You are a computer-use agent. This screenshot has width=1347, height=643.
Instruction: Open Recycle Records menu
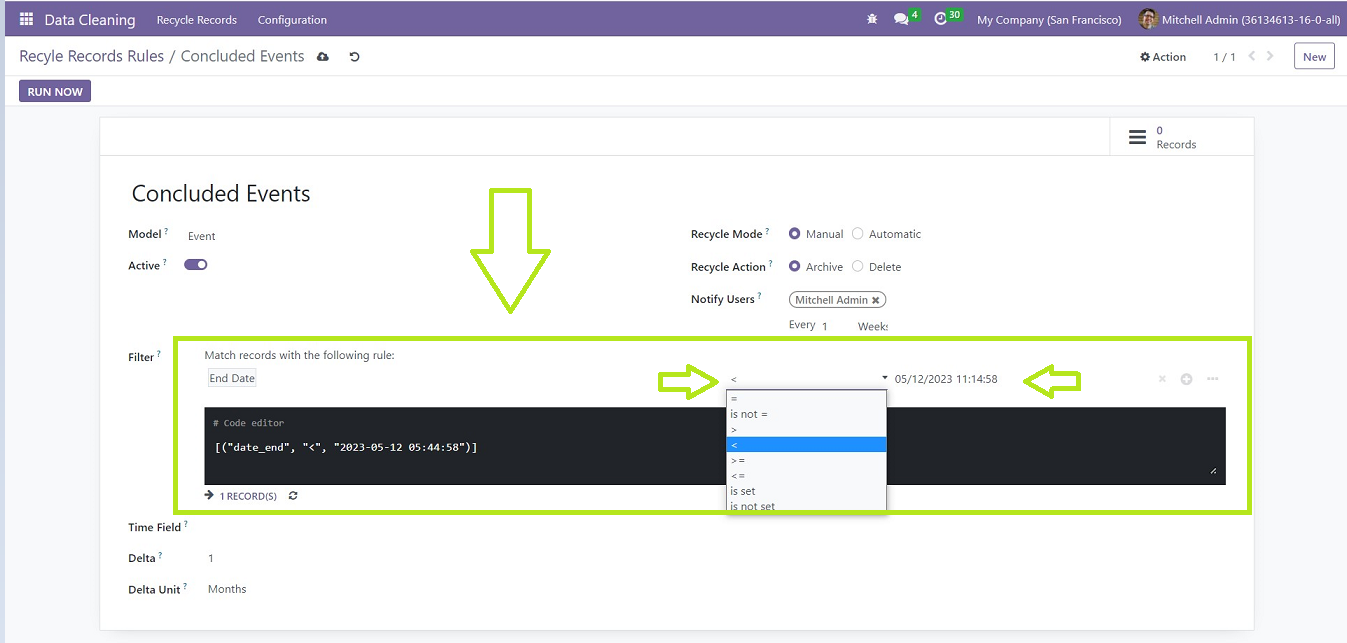197,20
